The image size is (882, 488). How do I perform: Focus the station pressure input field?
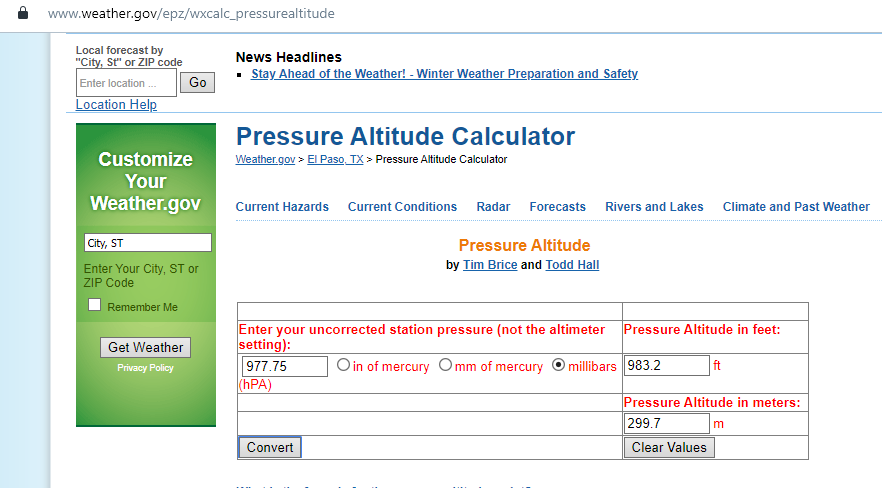click(285, 366)
